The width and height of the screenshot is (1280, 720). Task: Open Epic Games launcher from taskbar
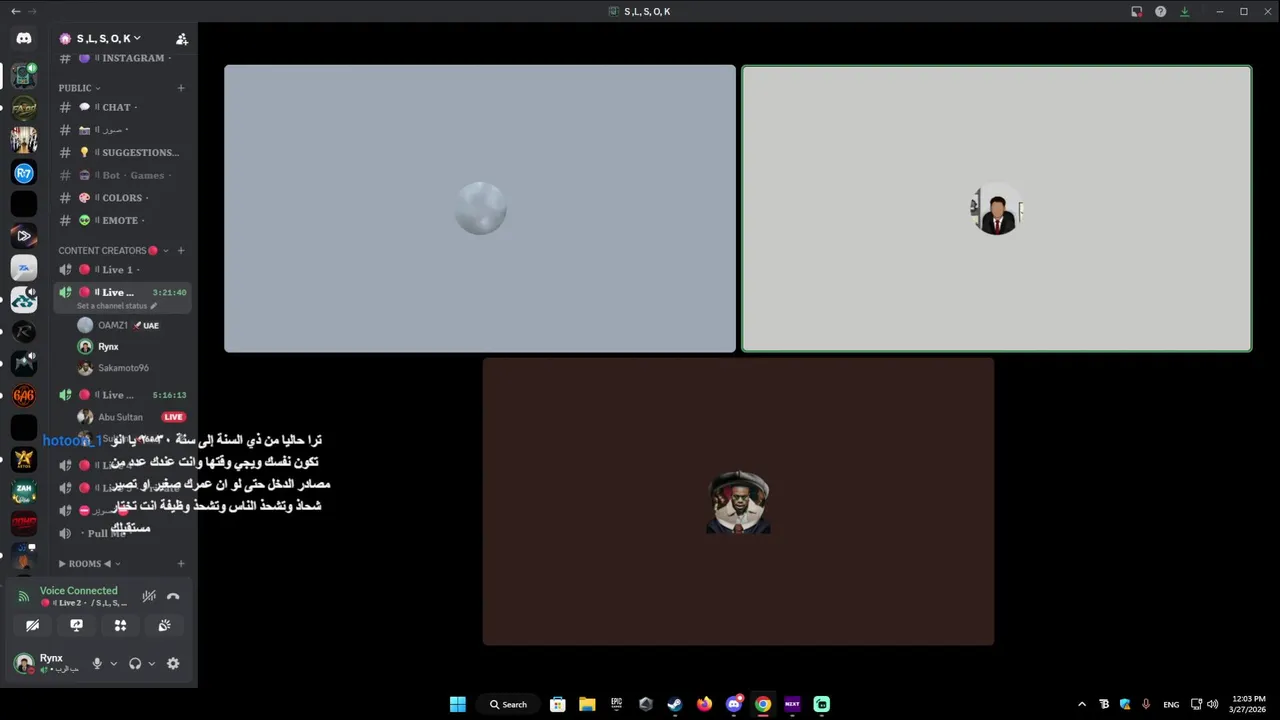pos(617,704)
